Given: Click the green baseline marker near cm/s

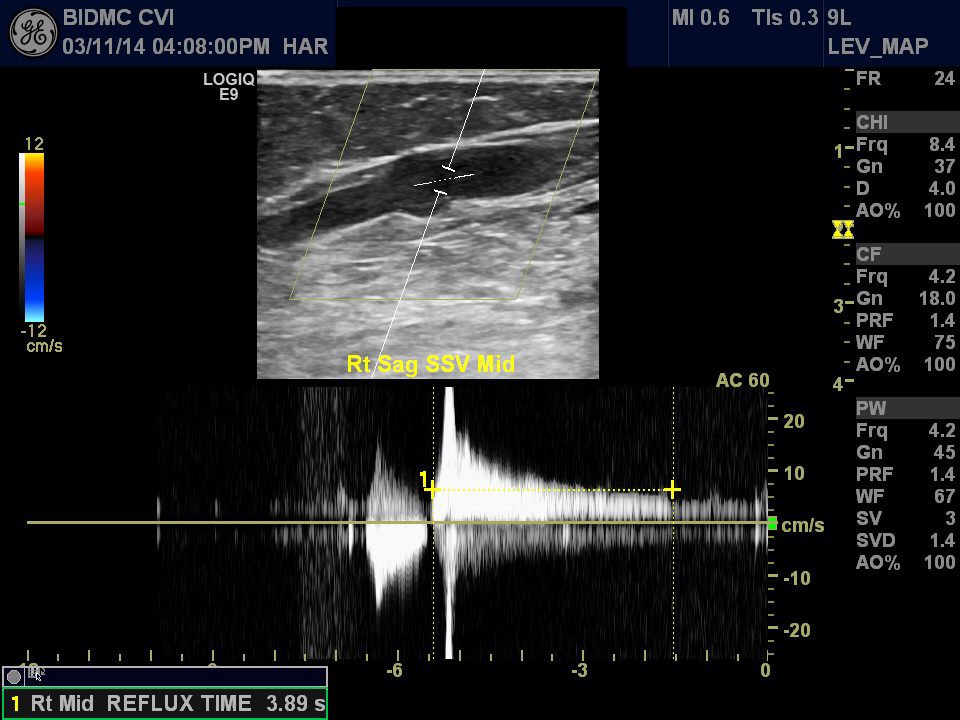Looking at the screenshot, I should coord(771,523).
